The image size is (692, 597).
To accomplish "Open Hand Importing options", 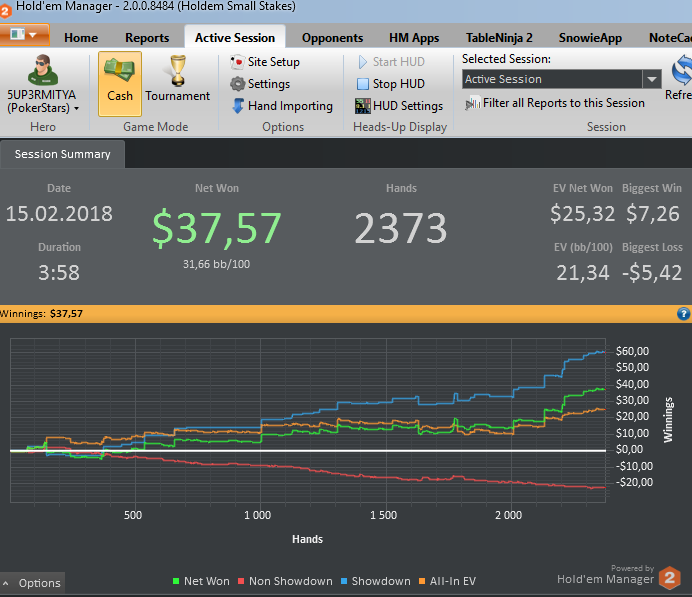I will [282, 106].
